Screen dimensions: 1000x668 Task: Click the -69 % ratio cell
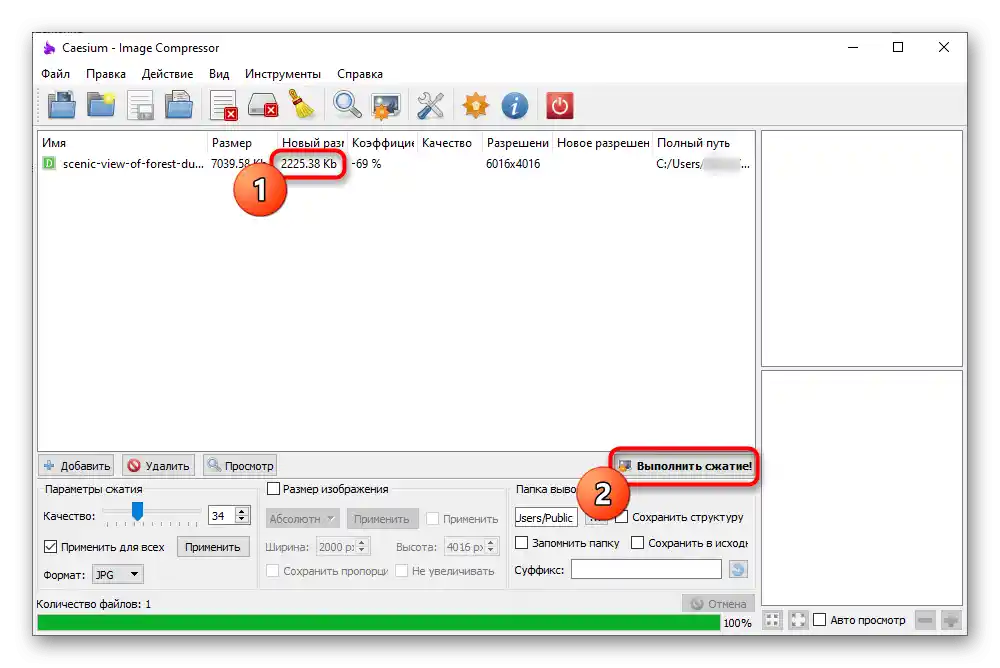366,164
